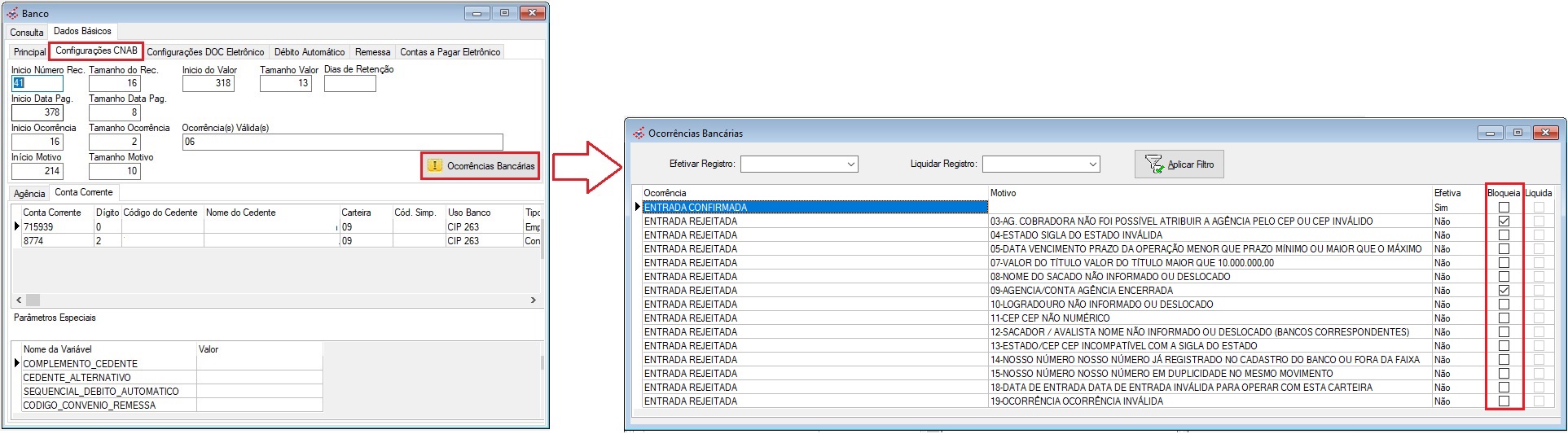
Task: Select the row marker for conta 715939
Action: [x=16, y=226]
